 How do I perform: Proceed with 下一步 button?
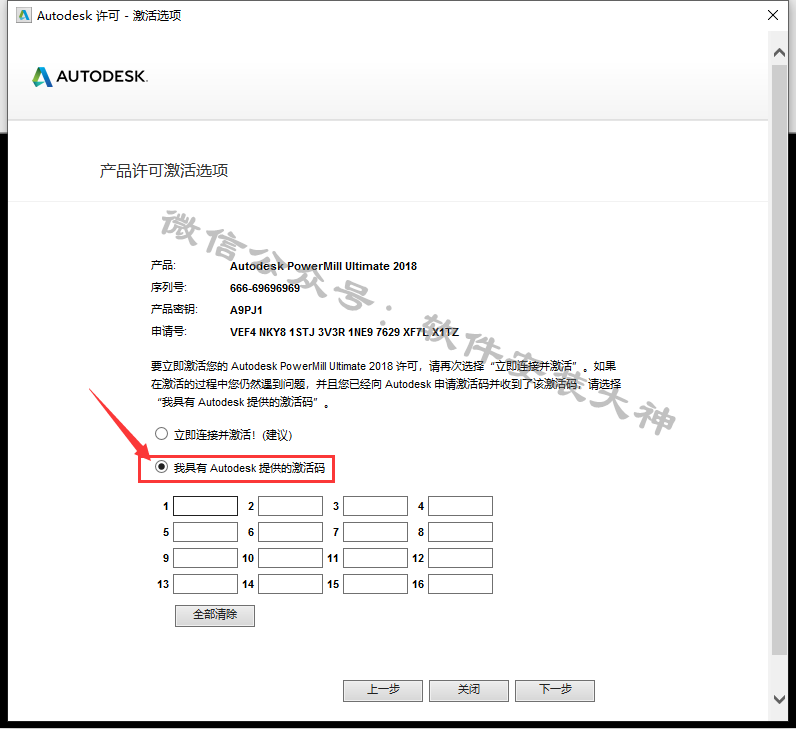[555, 690]
